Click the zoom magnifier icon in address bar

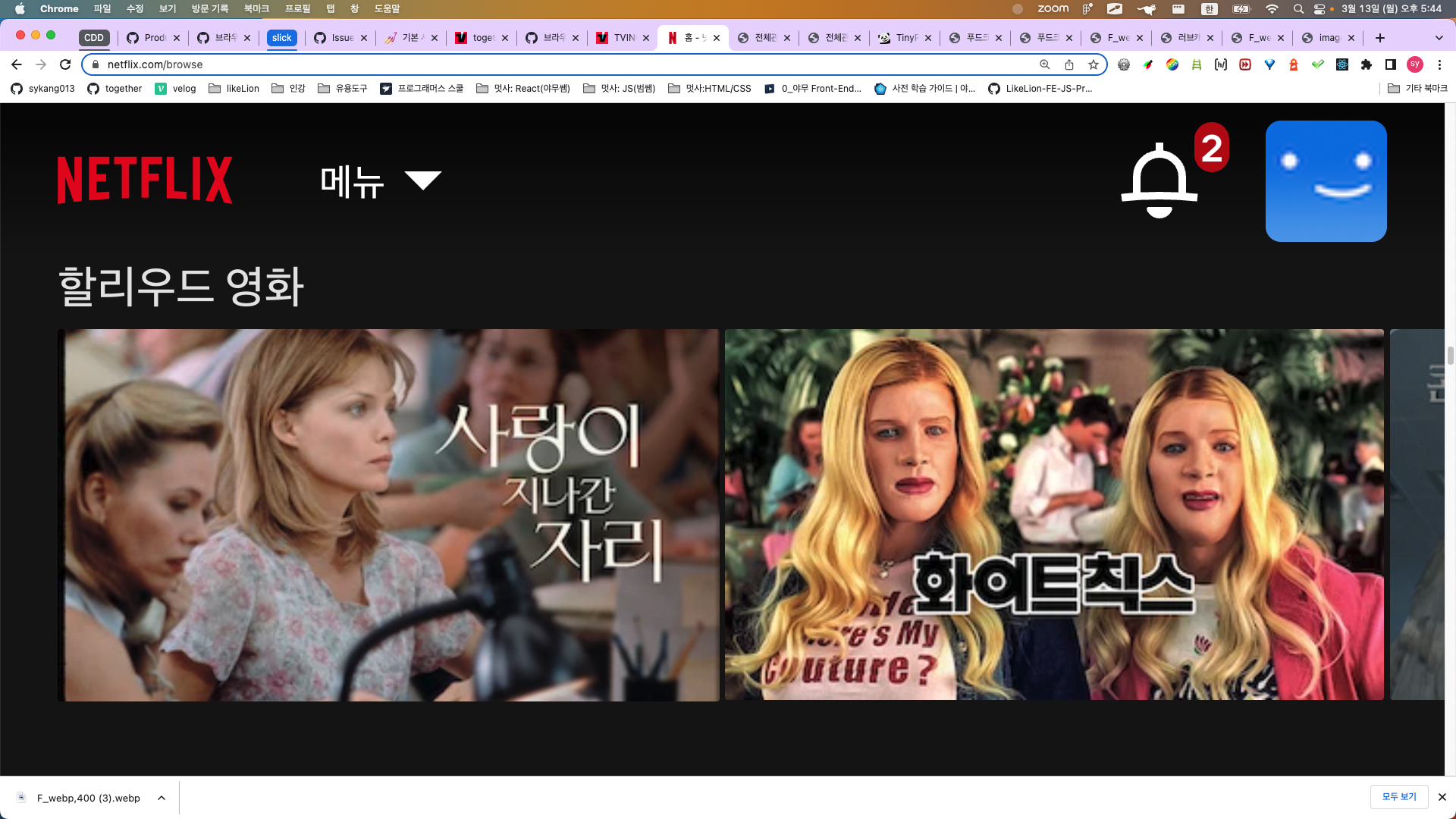coord(1045,64)
